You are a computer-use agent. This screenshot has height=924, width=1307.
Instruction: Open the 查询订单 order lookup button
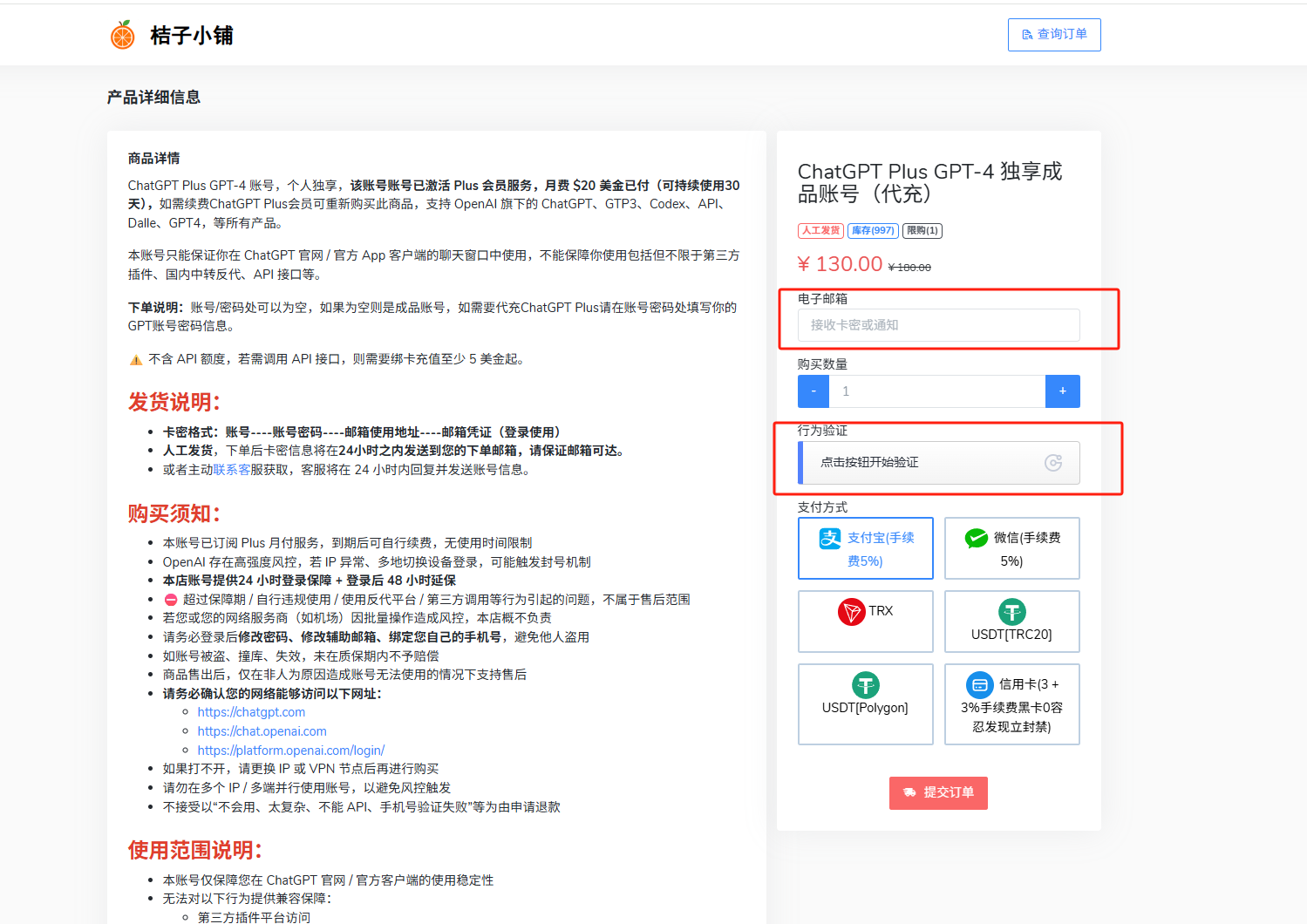tap(1054, 35)
